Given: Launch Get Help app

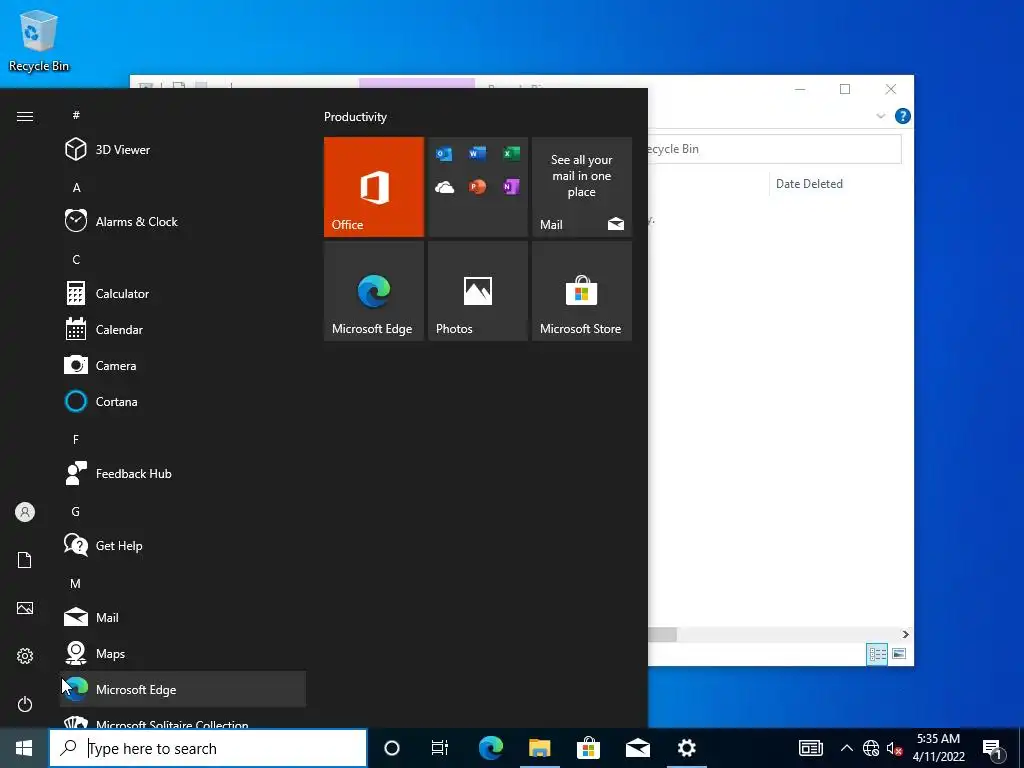Looking at the screenshot, I should coord(183,545).
